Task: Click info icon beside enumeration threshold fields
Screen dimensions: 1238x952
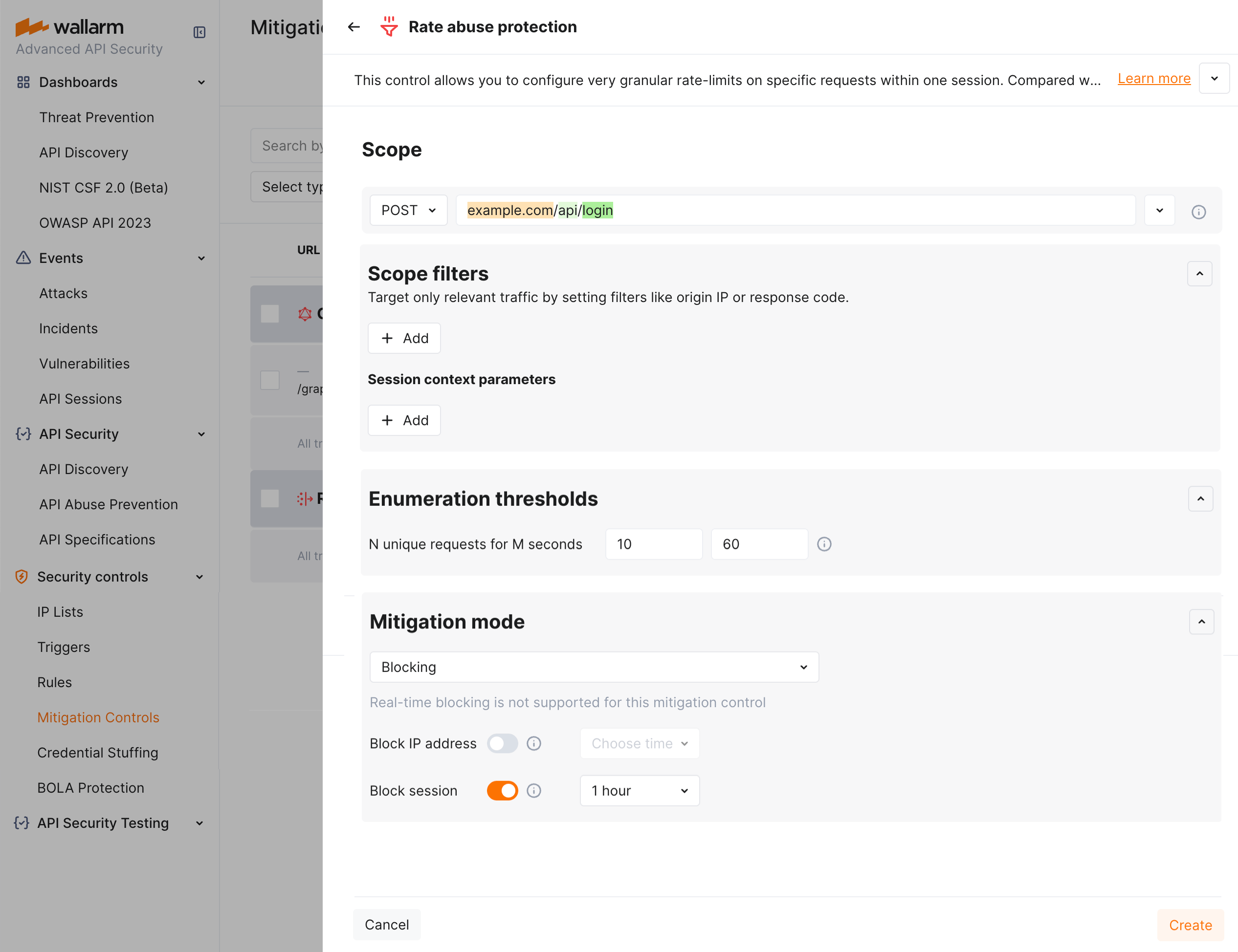Action: (x=824, y=544)
